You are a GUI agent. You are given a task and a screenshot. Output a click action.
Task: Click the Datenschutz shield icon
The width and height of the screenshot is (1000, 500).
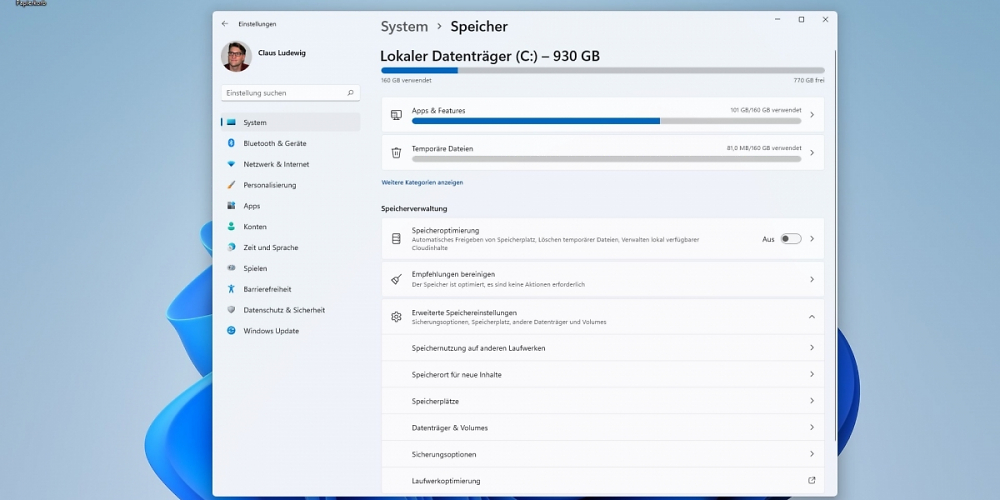pos(231,310)
